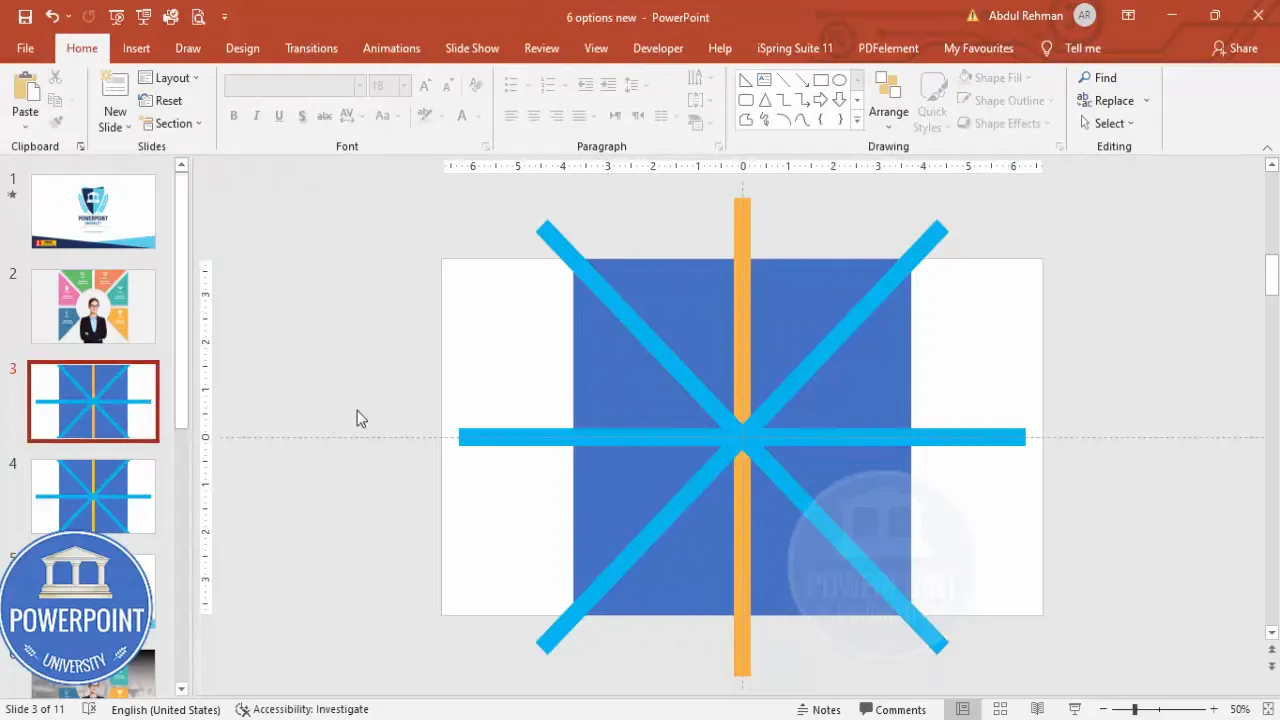Open the Section dropdown

171,124
